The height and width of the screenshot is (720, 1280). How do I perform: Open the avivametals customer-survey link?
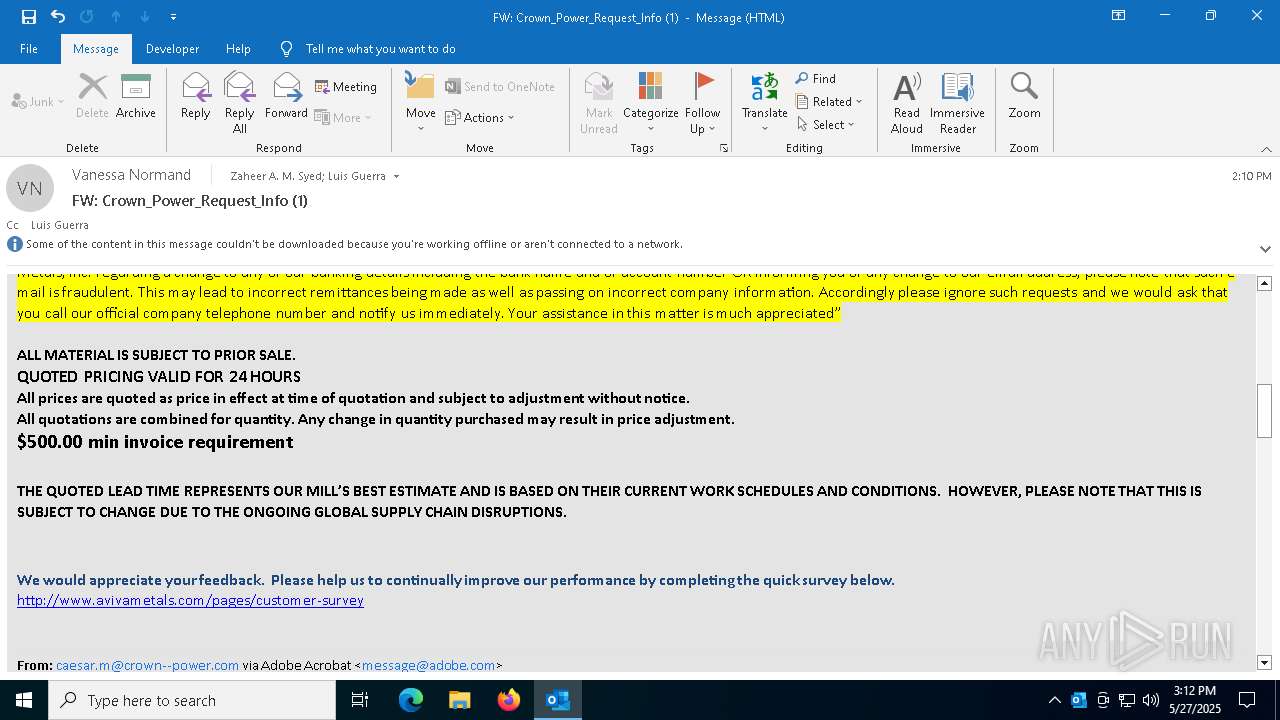point(190,600)
